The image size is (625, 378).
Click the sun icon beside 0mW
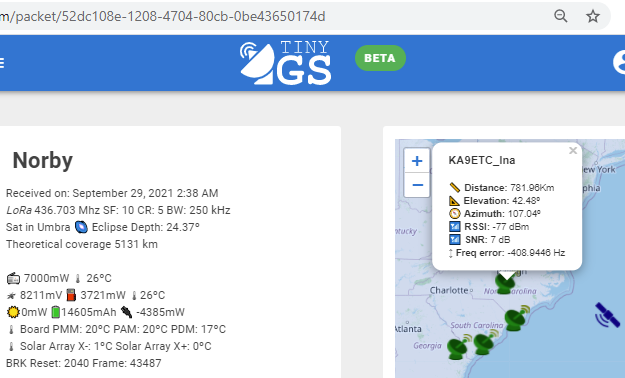[13, 312]
